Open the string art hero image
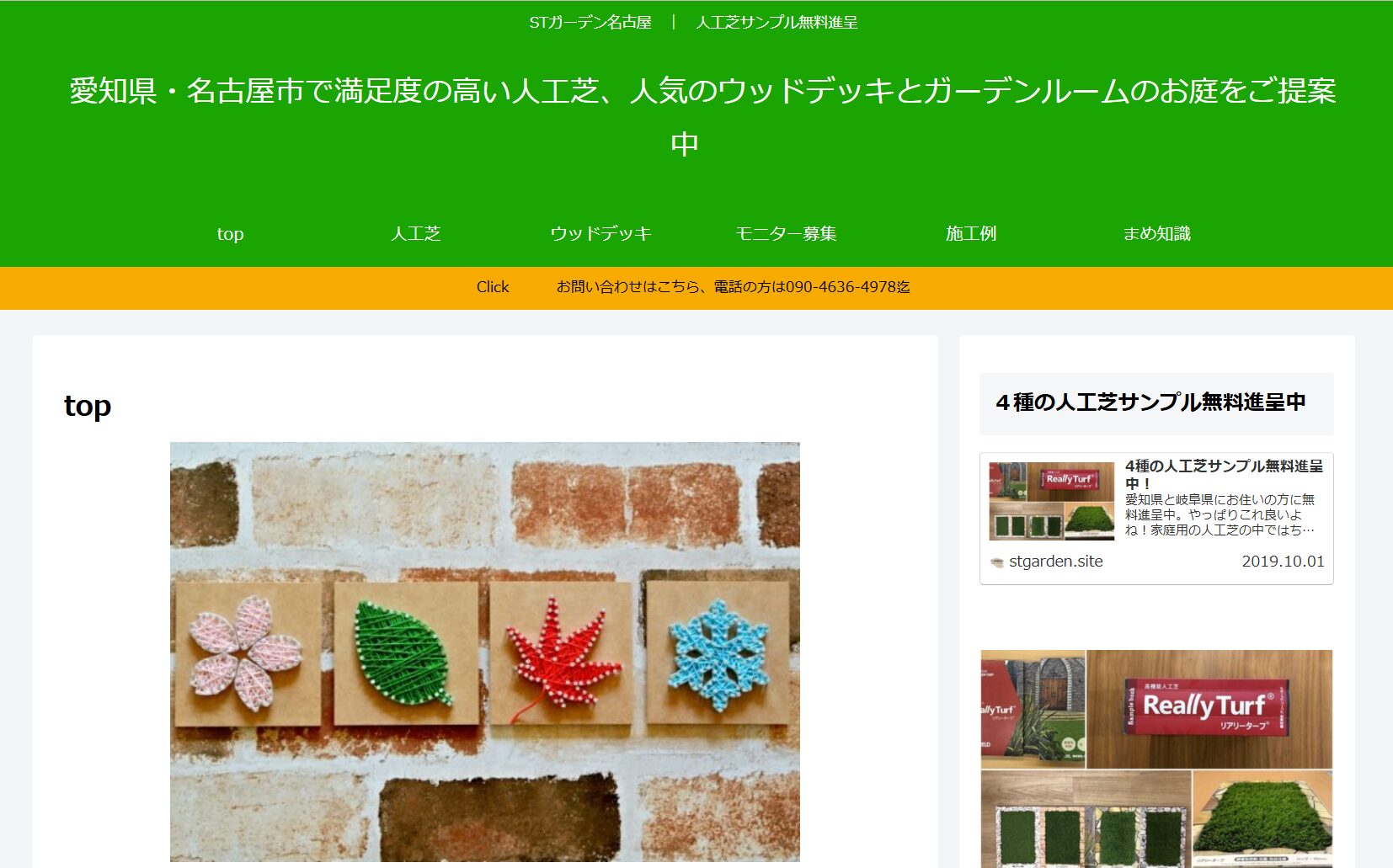Image resolution: width=1393 pixels, height=868 pixels. point(485,652)
